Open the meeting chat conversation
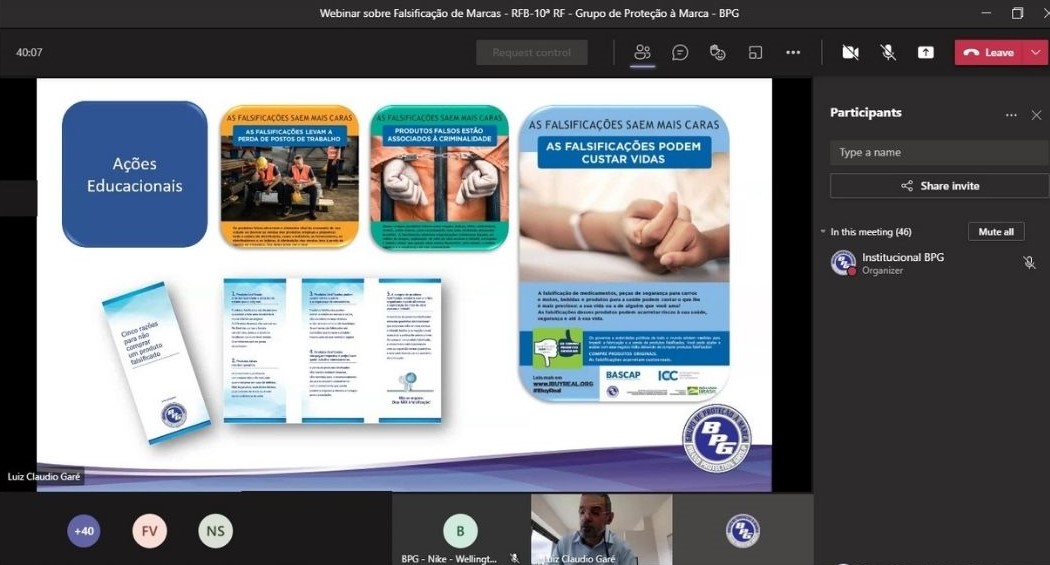Screen dimensions: 1050x565 [x=680, y=53]
